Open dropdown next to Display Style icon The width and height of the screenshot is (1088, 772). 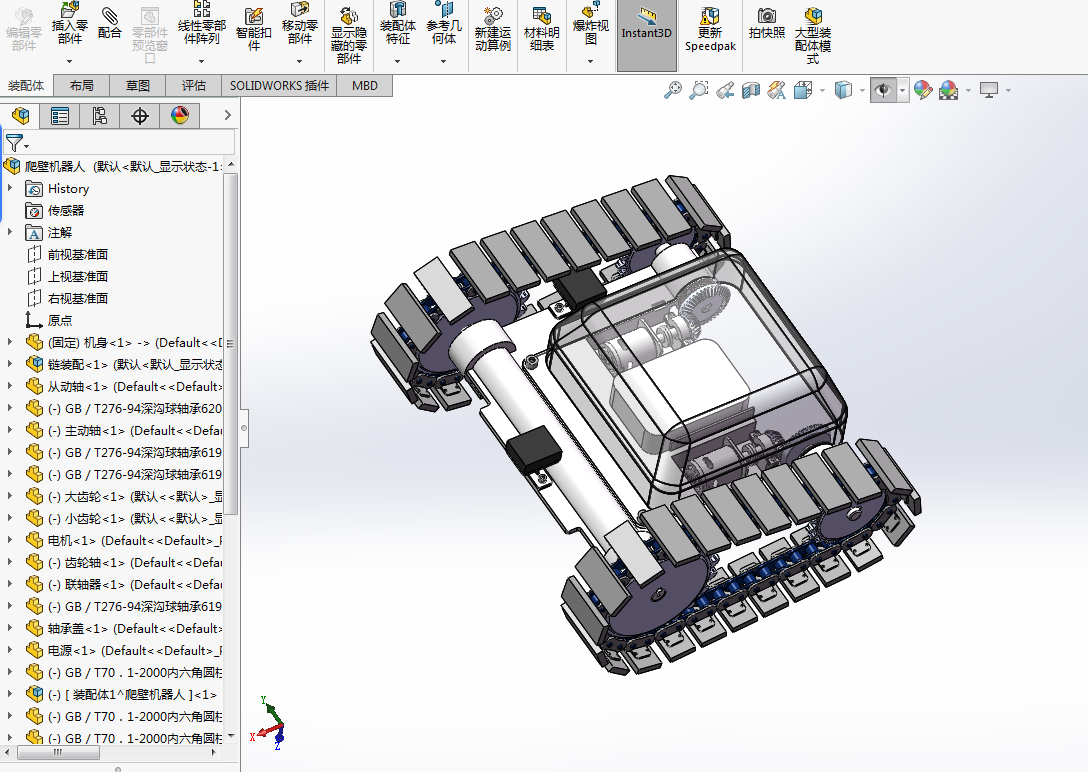(862, 90)
